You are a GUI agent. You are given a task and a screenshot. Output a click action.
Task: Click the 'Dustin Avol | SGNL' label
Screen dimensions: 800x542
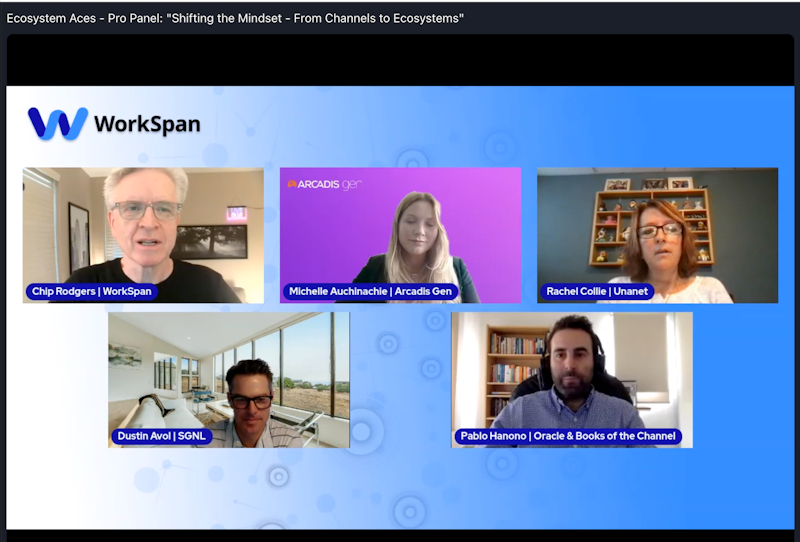[161, 436]
